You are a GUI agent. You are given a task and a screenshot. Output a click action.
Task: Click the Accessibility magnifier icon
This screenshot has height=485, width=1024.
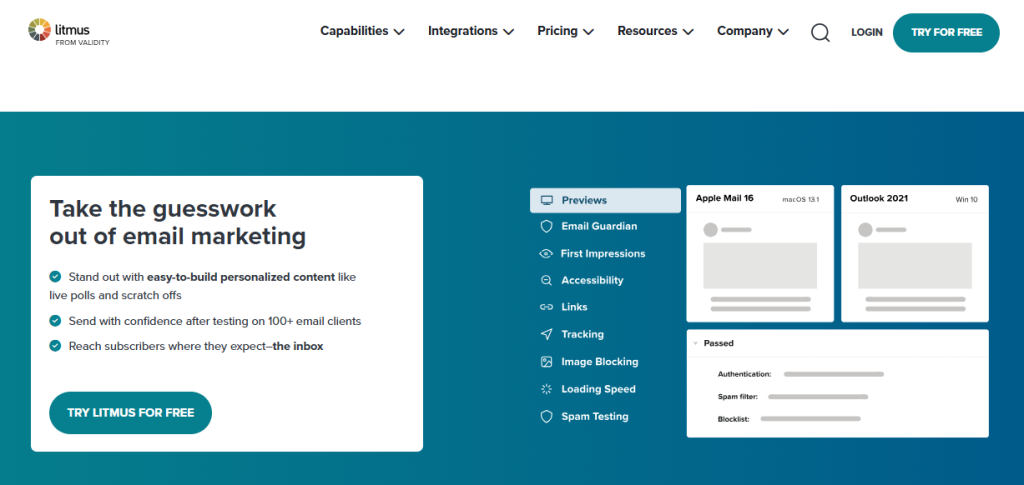[546, 281]
